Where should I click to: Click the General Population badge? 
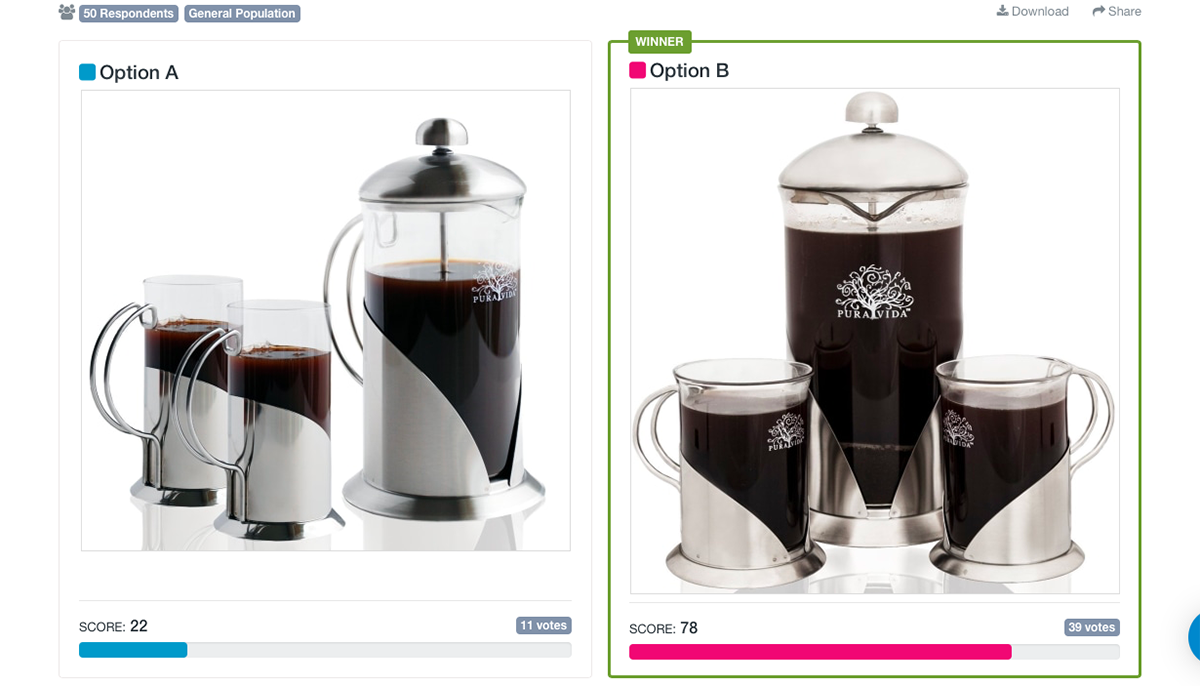pos(242,14)
